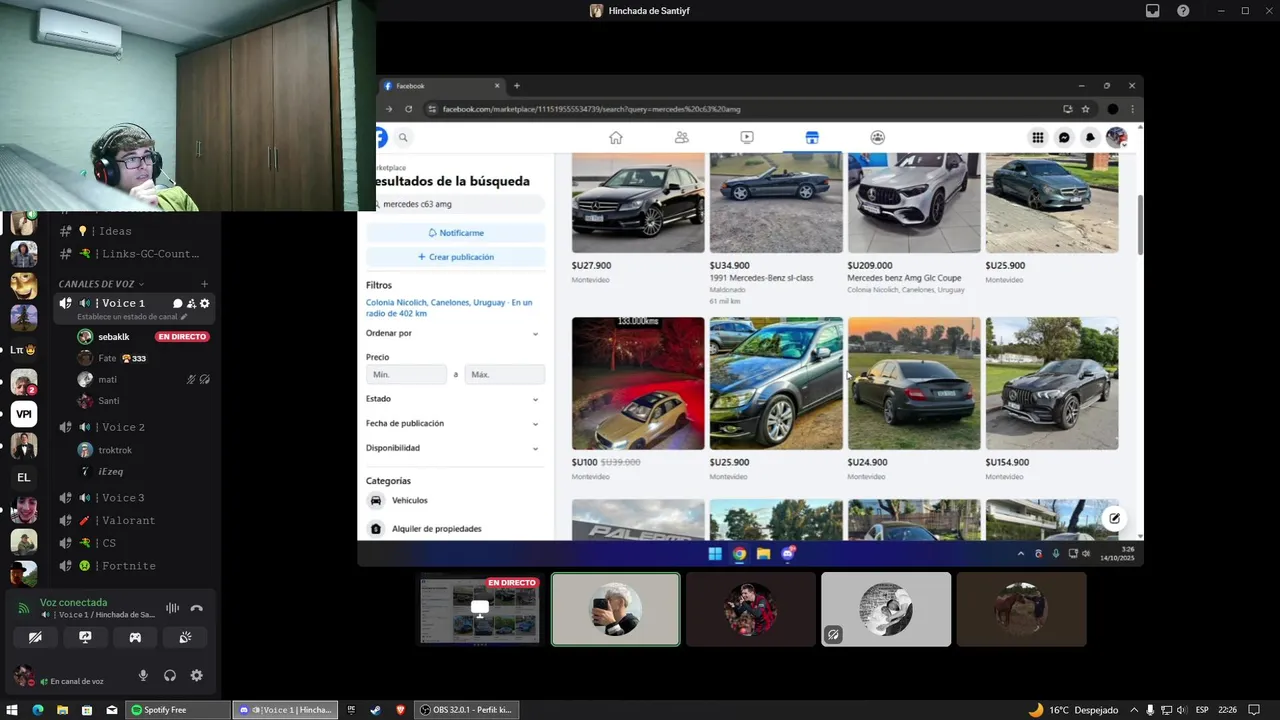Open Facebook Video icon in stream
The width and height of the screenshot is (1280, 720).
point(747,138)
